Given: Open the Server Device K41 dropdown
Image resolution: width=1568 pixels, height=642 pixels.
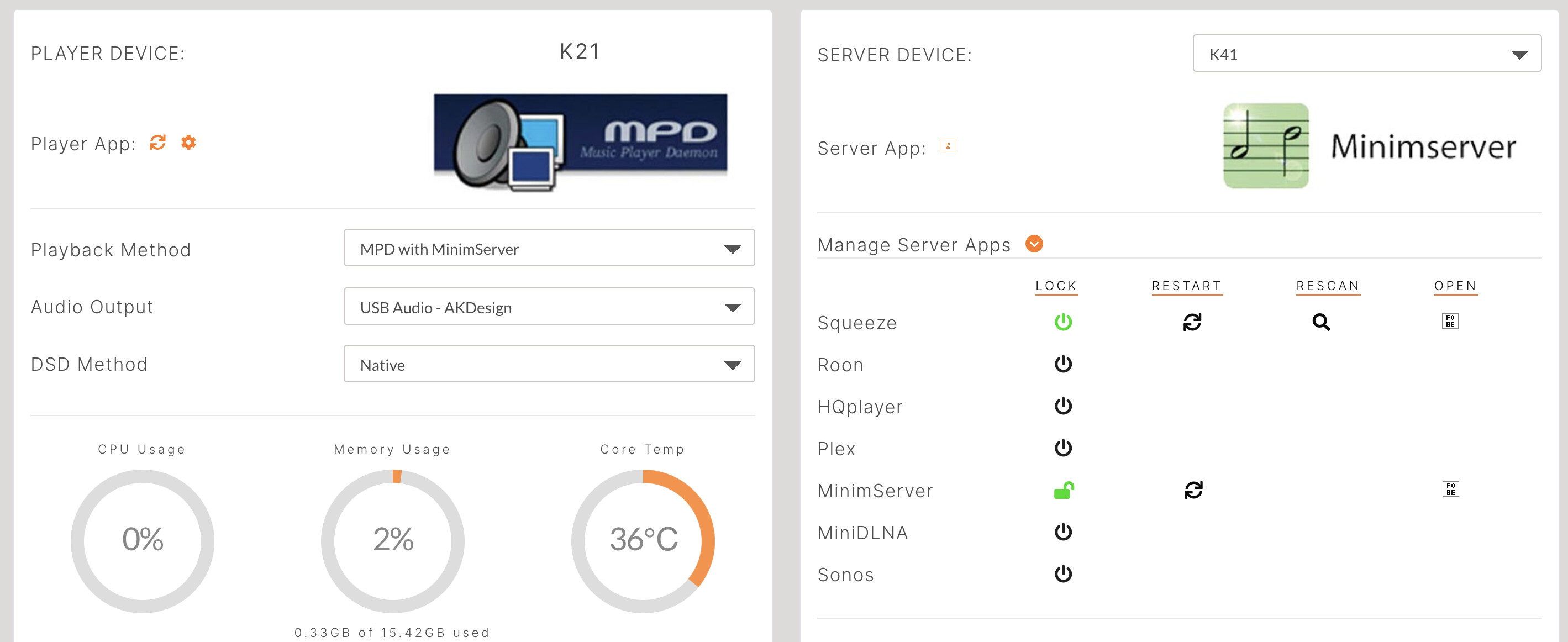Looking at the screenshot, I should coord(1366,54).
